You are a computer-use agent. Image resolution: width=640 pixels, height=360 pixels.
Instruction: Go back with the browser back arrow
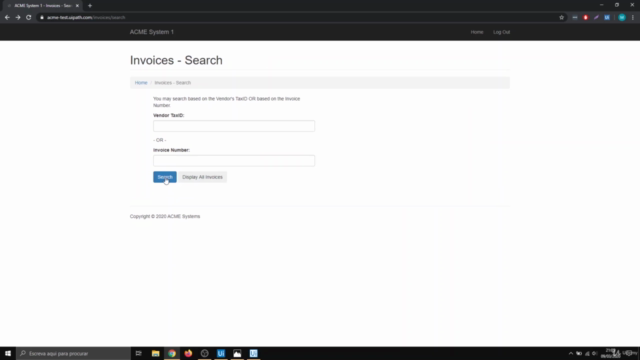(x=7, y=17)
